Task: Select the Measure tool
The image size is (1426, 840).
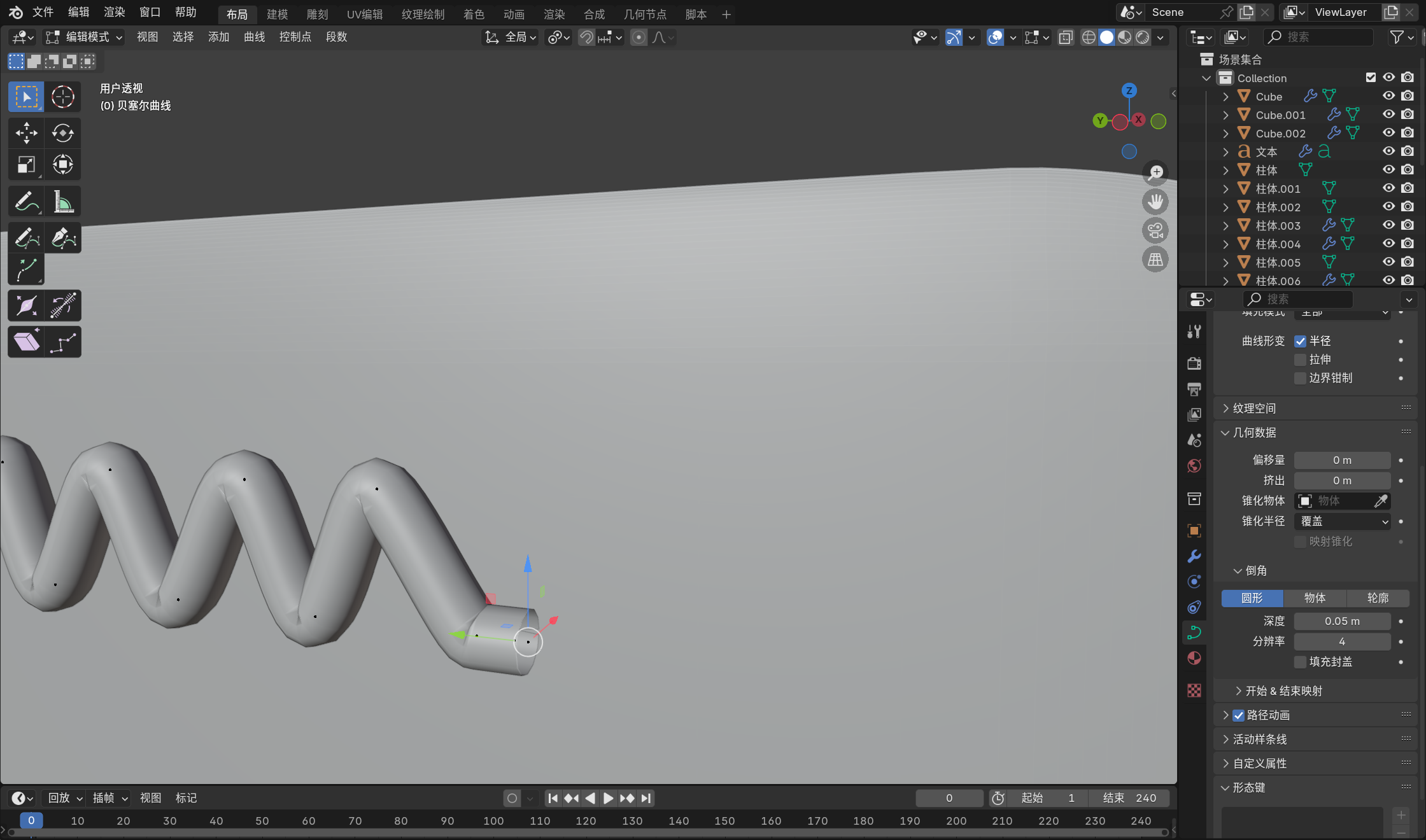Action: click(62, 202)
